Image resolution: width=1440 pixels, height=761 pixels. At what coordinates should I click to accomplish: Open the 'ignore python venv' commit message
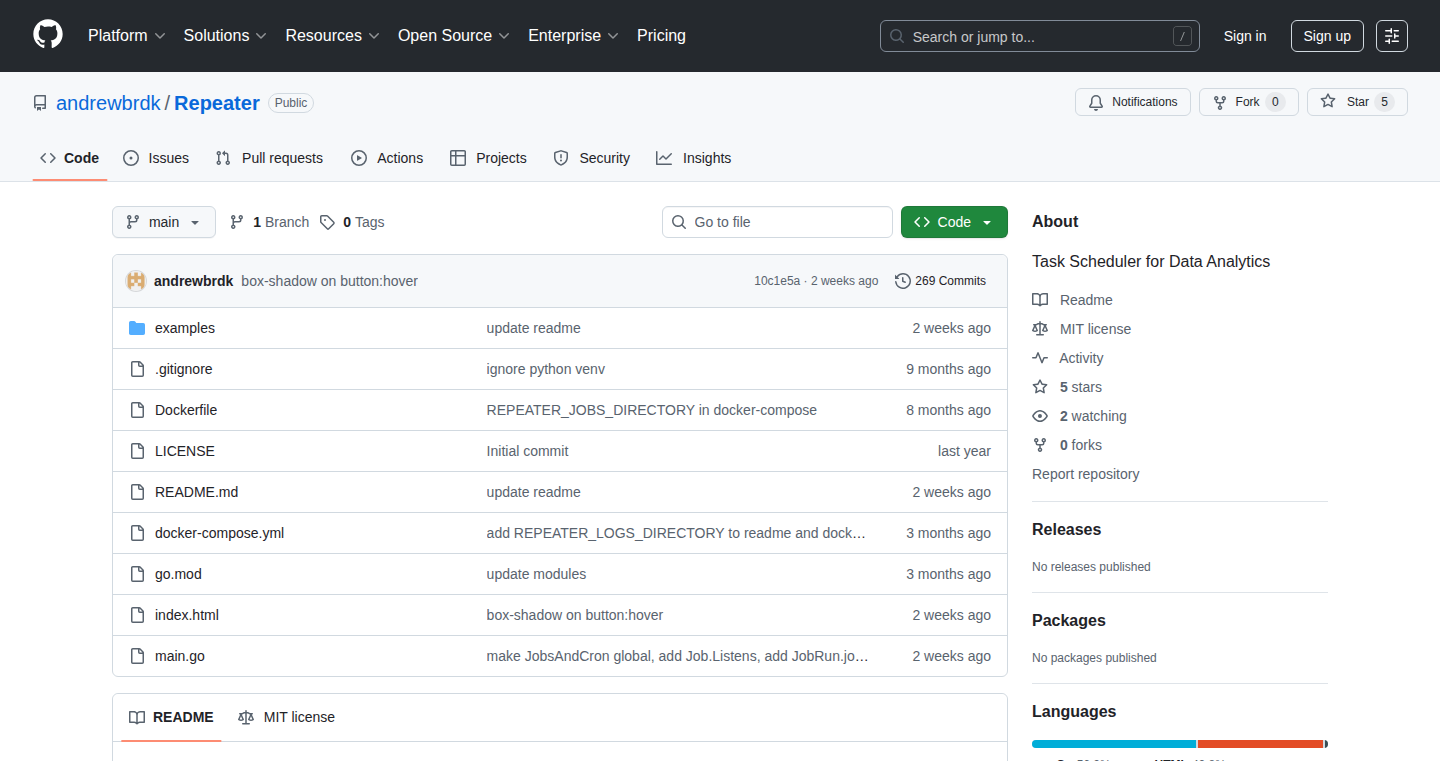pyautogui.click(x=545, y=369)
